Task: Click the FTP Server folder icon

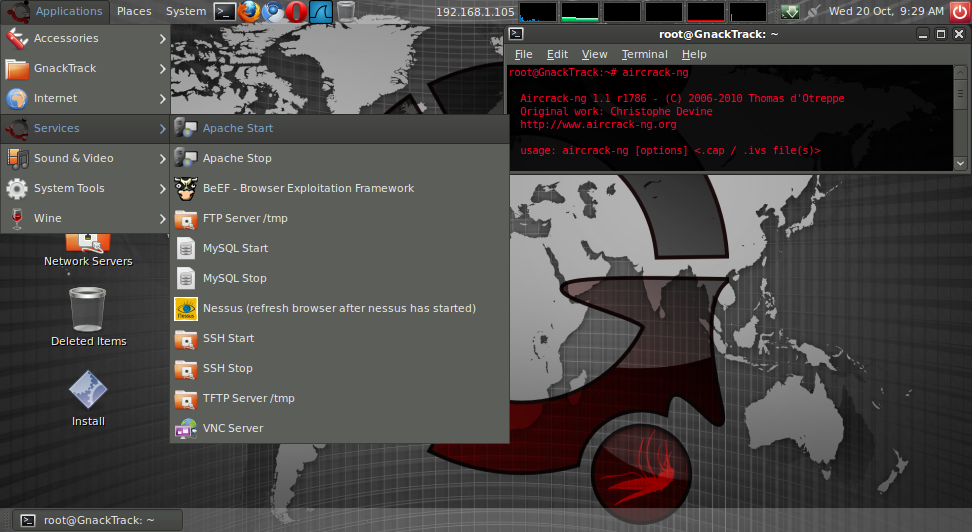Action: 185,218
